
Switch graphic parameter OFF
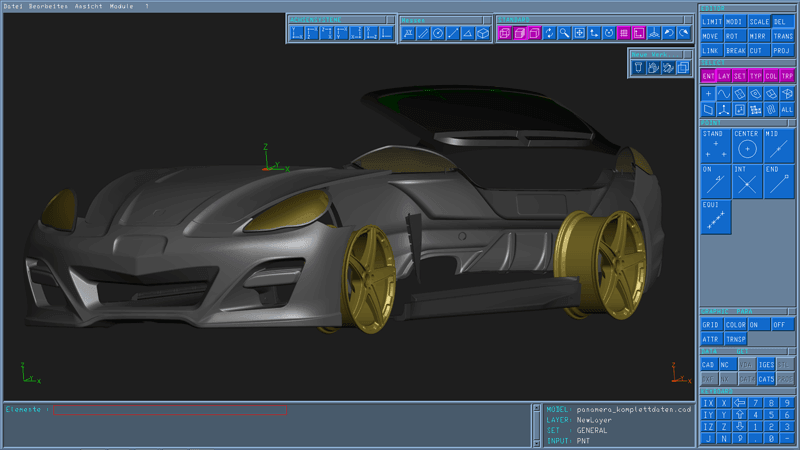(x=783, y=324)
